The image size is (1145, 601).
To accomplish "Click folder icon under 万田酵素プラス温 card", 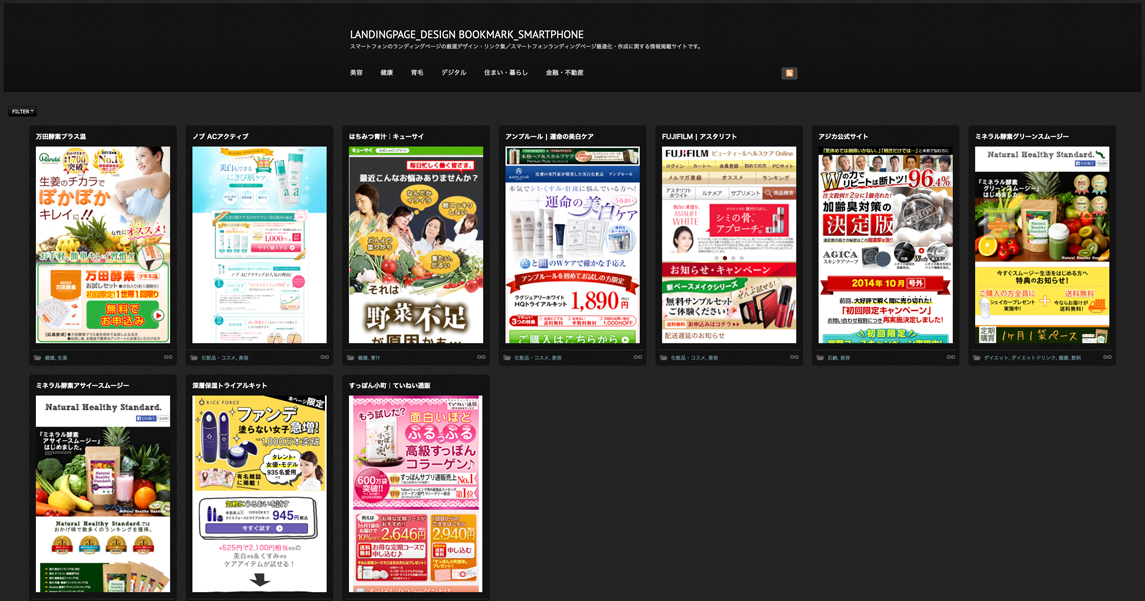I will (x=37, y=358).
